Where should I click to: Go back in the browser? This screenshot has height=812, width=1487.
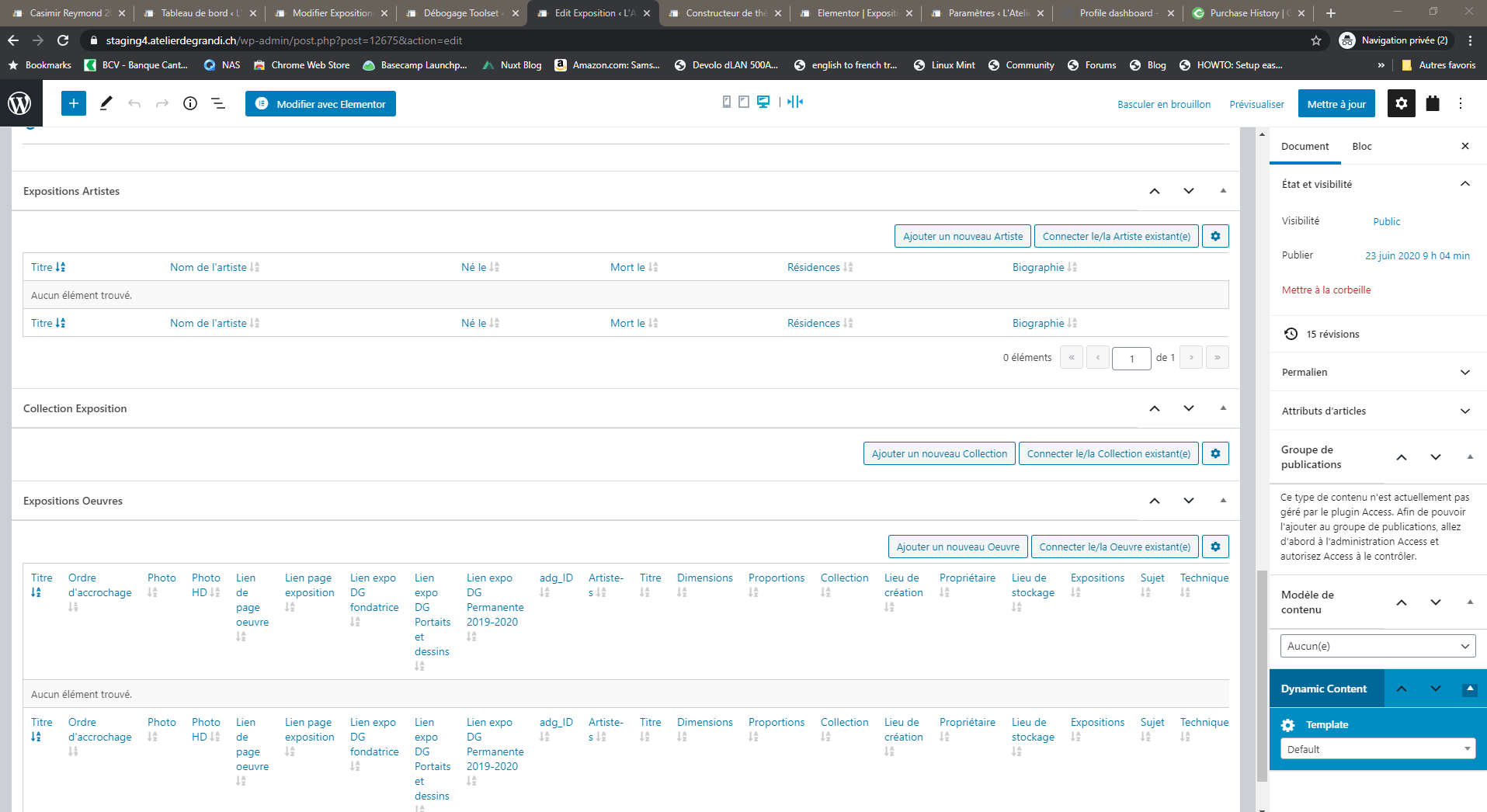(x=13, y=40)
